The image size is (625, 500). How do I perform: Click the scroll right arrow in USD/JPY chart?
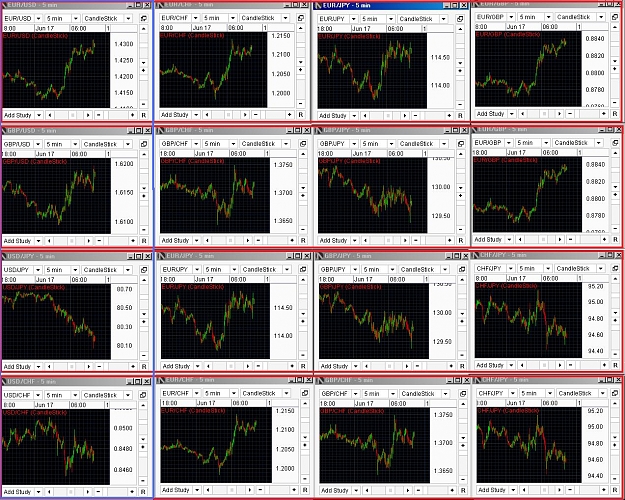pyautogui.click(x=88, y=366)
